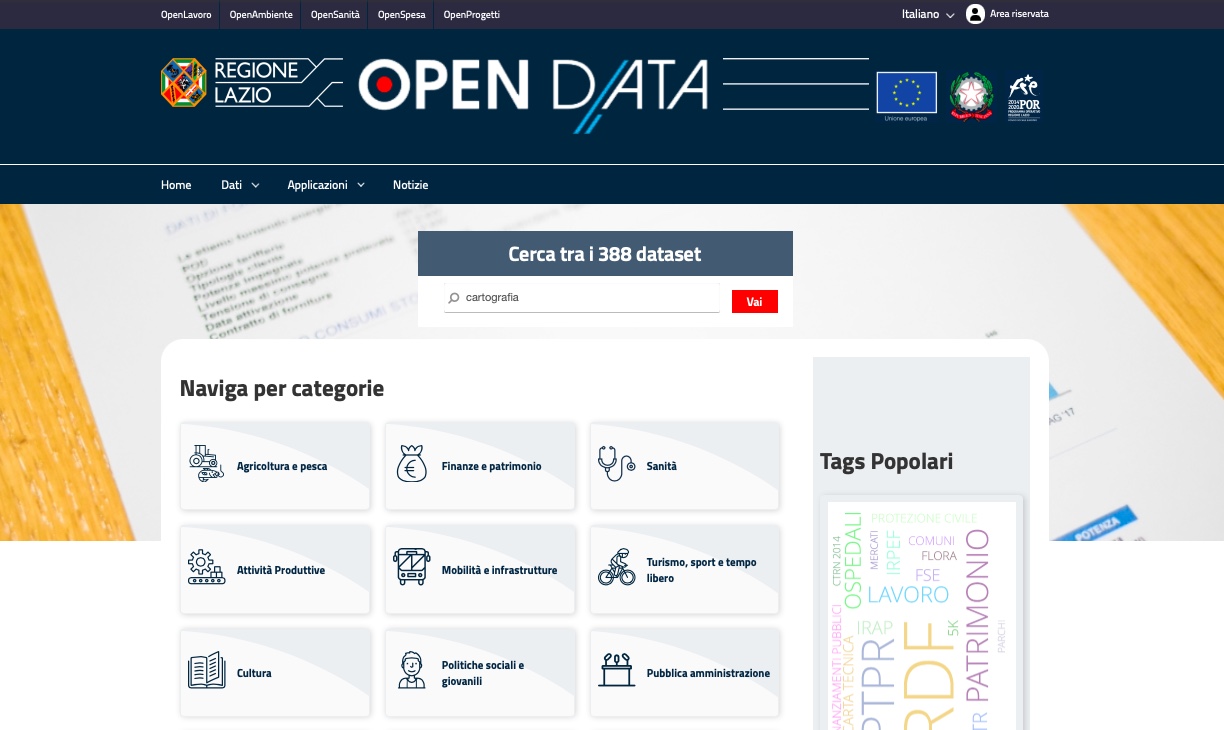Screen dimensions: 1224x730
Task: Click the PATRIMONIO tag in the cloud
Action: [976, 615]
